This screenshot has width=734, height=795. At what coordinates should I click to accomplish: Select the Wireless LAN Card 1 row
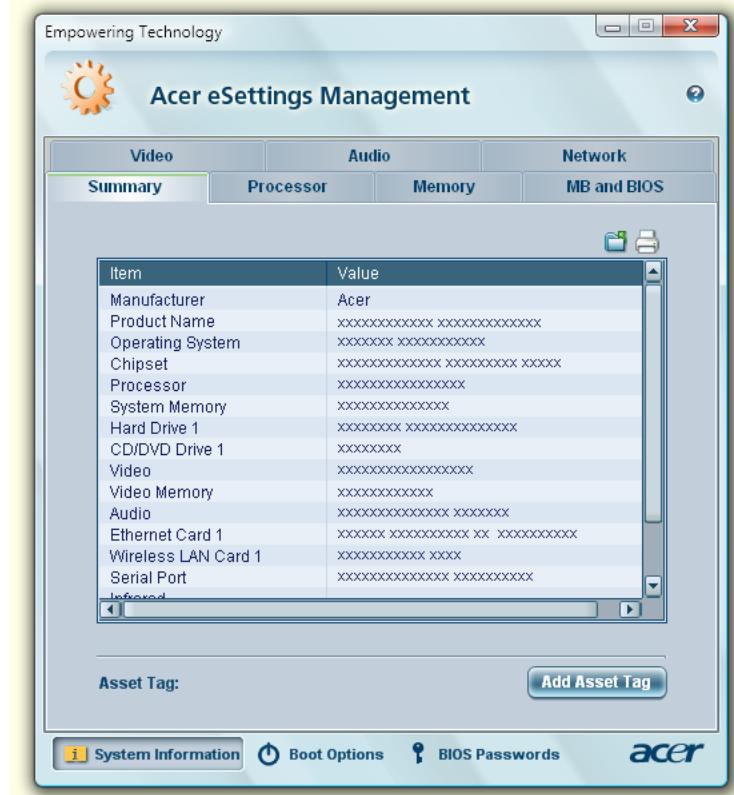371,556
